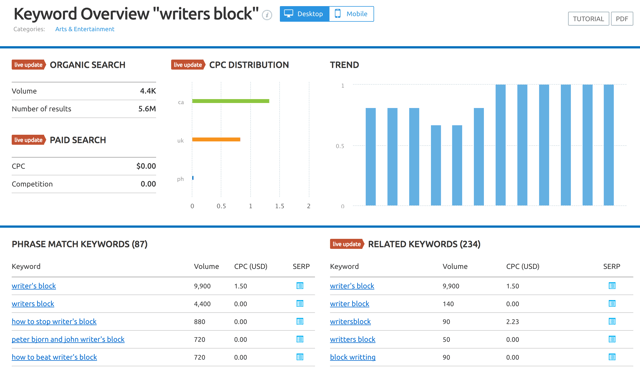Click the Number of results value 5.6M
Viewport: 640px width, 368px height.
[147, 109]
